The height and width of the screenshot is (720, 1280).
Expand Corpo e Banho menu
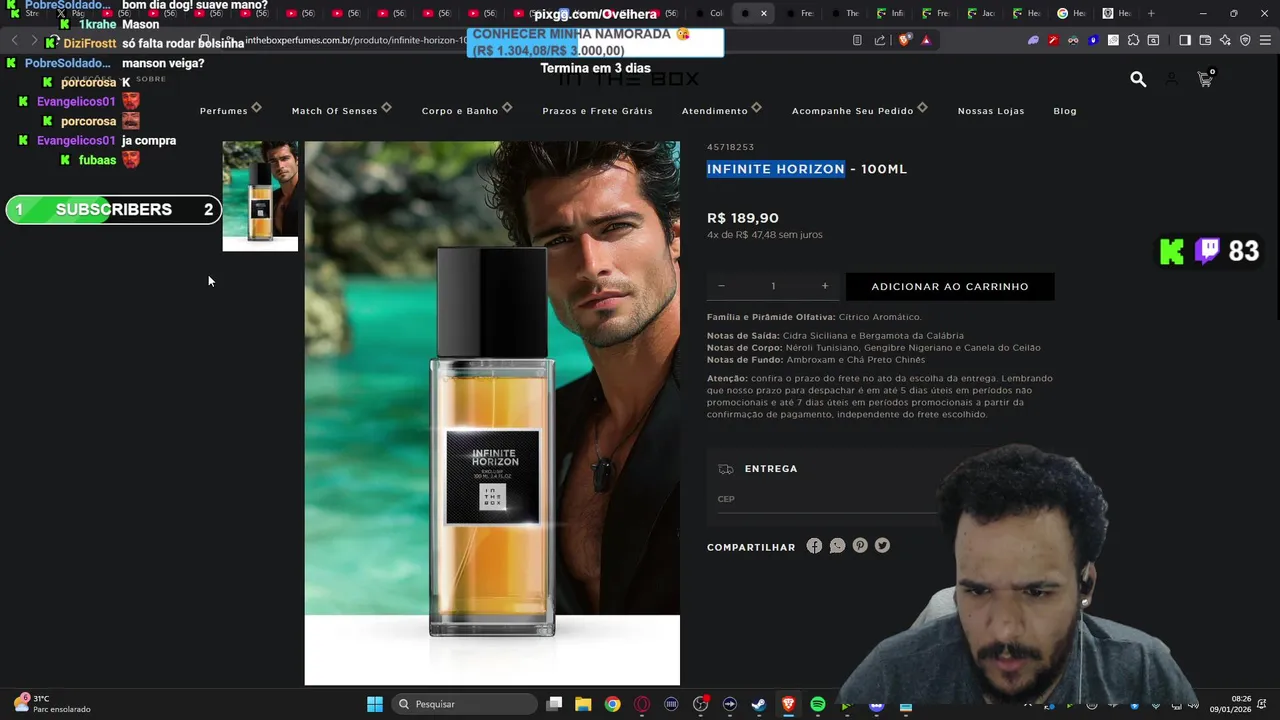[467, 110]
